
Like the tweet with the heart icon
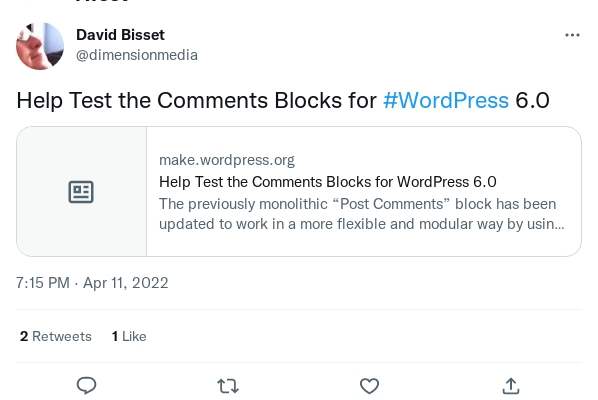[x=369, y=386]
